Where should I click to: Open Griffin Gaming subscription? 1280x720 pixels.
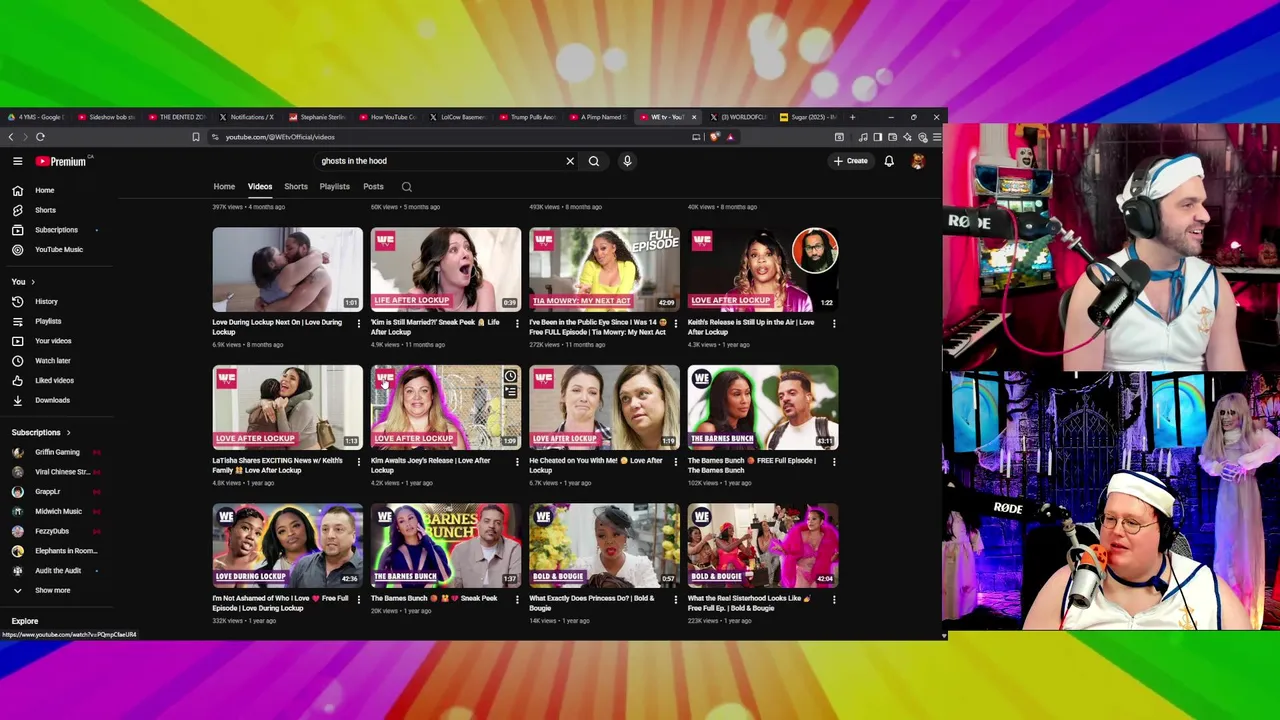(x=58, y=452)
